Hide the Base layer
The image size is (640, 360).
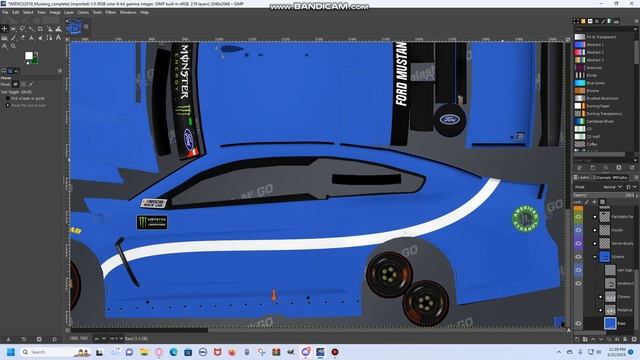578,323
